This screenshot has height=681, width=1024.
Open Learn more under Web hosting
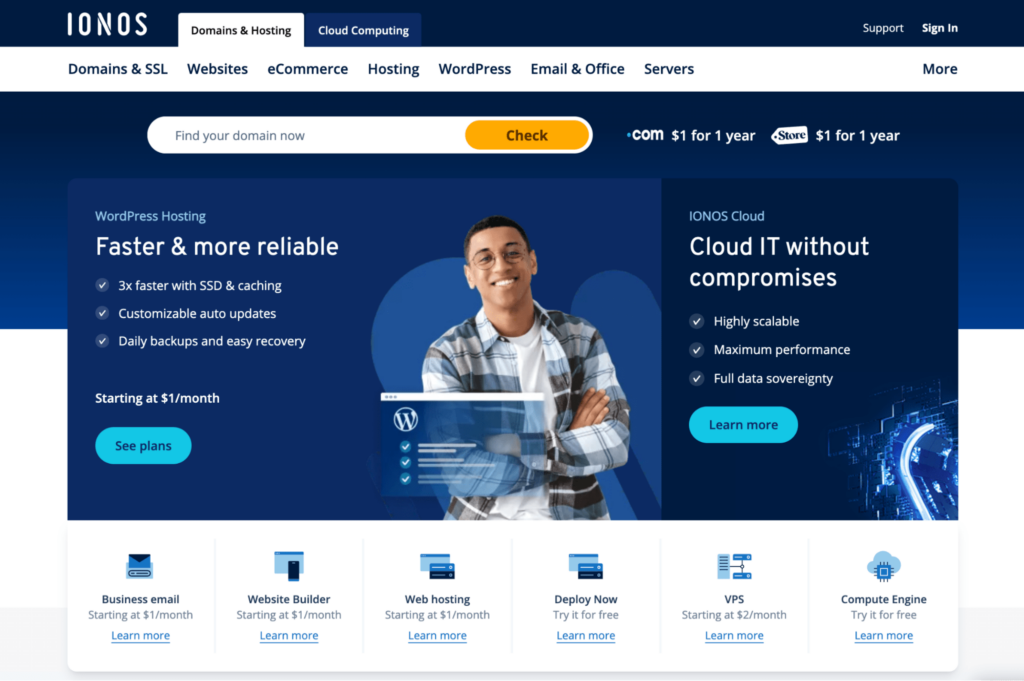point(437,635)
